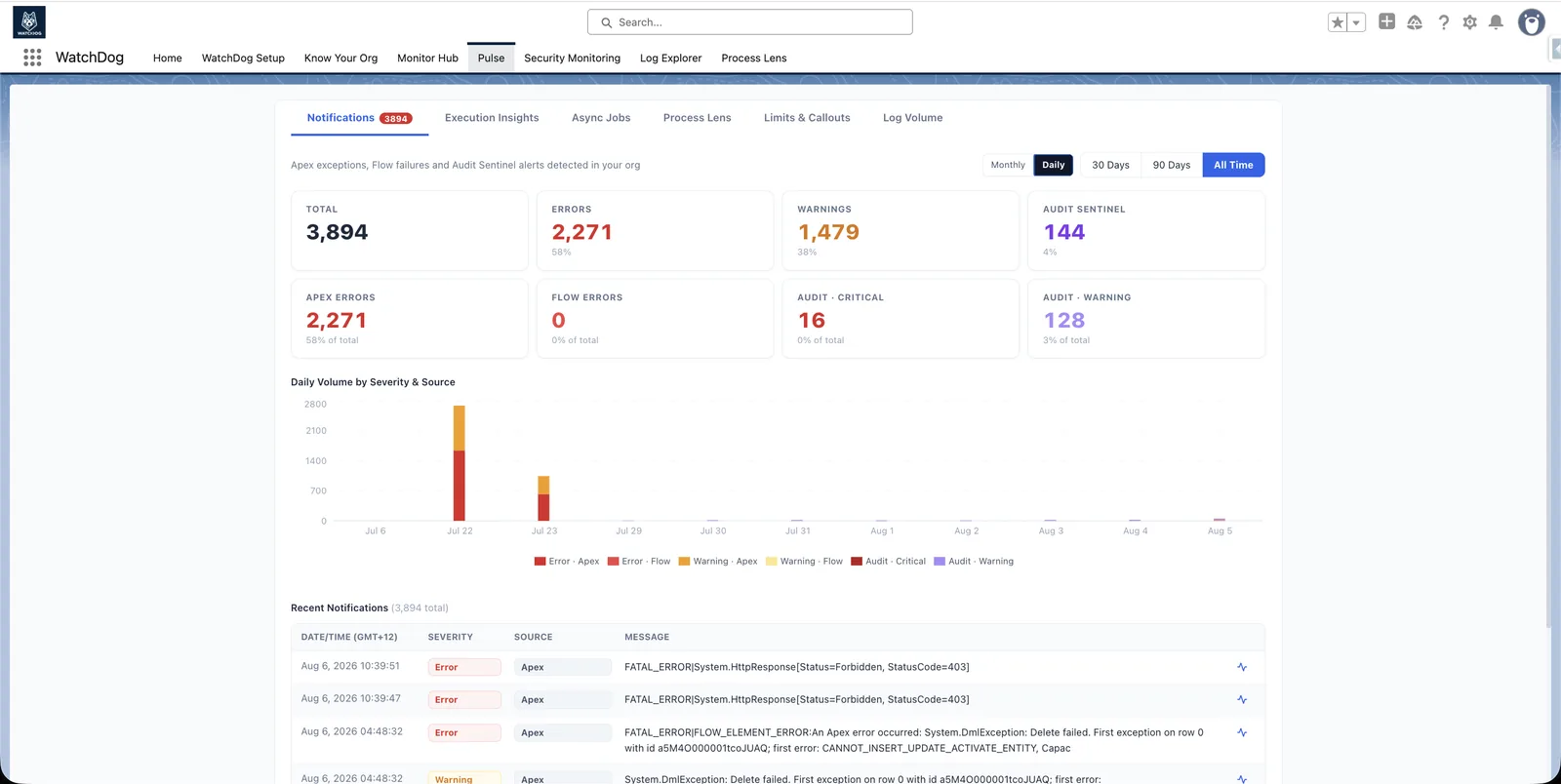Toggle Error · Flow legend swatch

pyautogui.click(x=613, y=562)
